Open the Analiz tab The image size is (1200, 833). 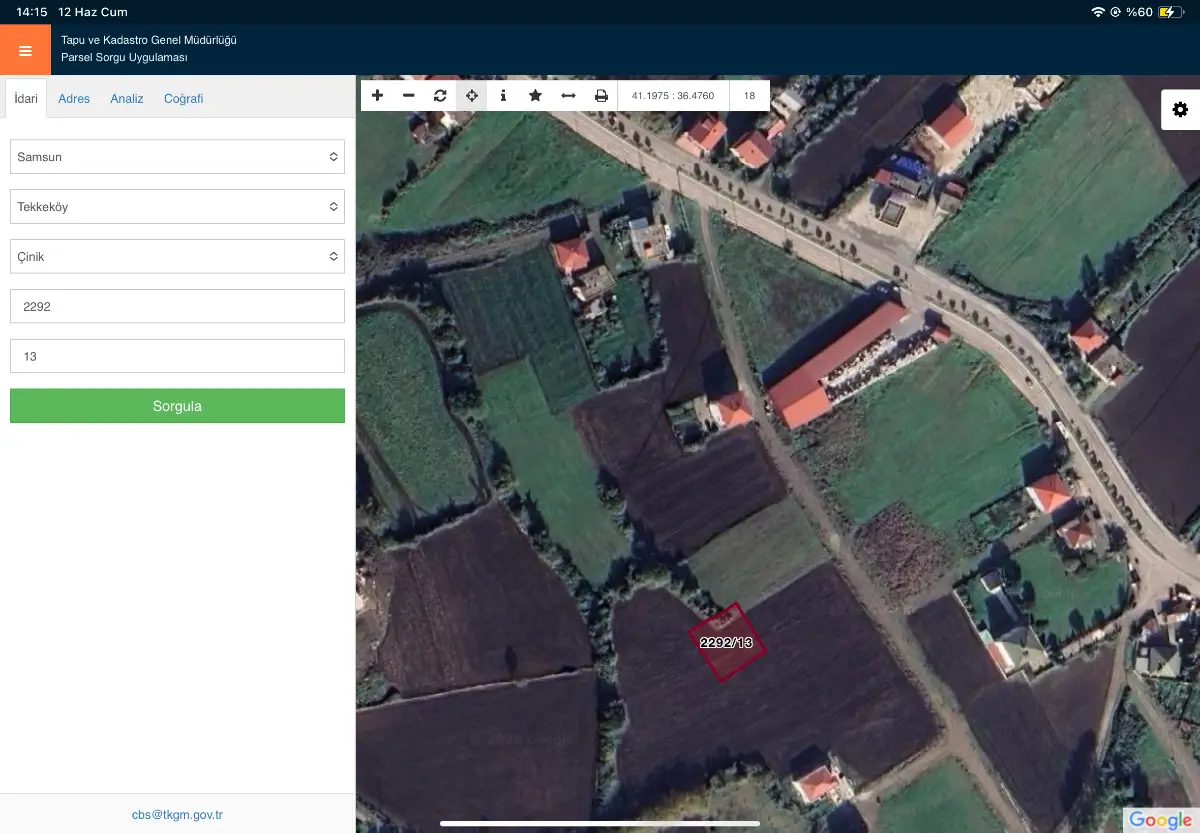click(x=127, y=99)
